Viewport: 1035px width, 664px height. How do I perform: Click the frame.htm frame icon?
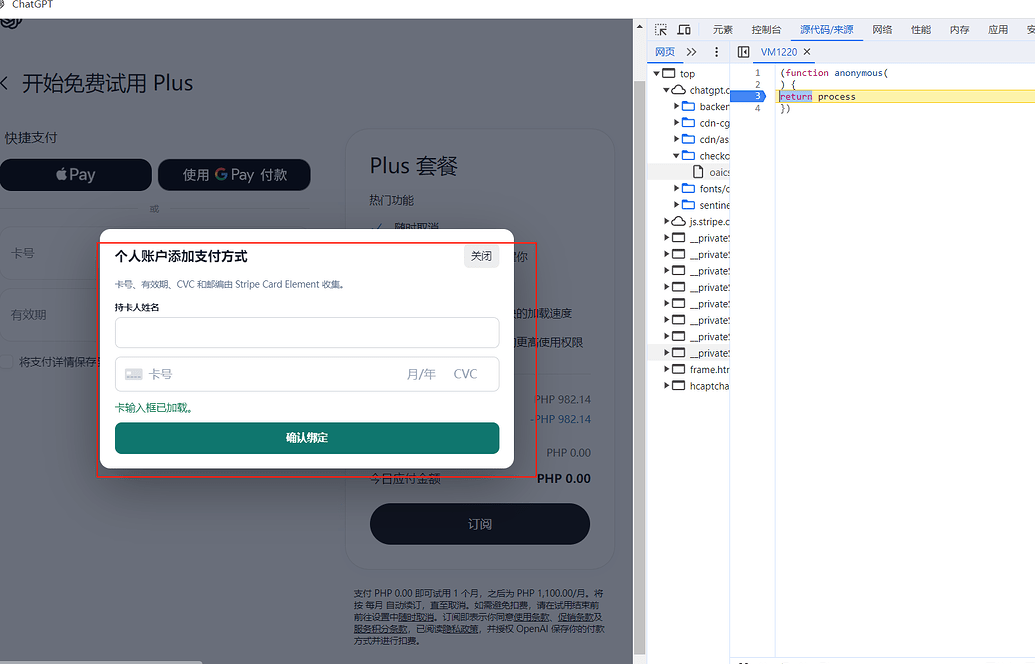pyautogui.click(x=679, y=369)
